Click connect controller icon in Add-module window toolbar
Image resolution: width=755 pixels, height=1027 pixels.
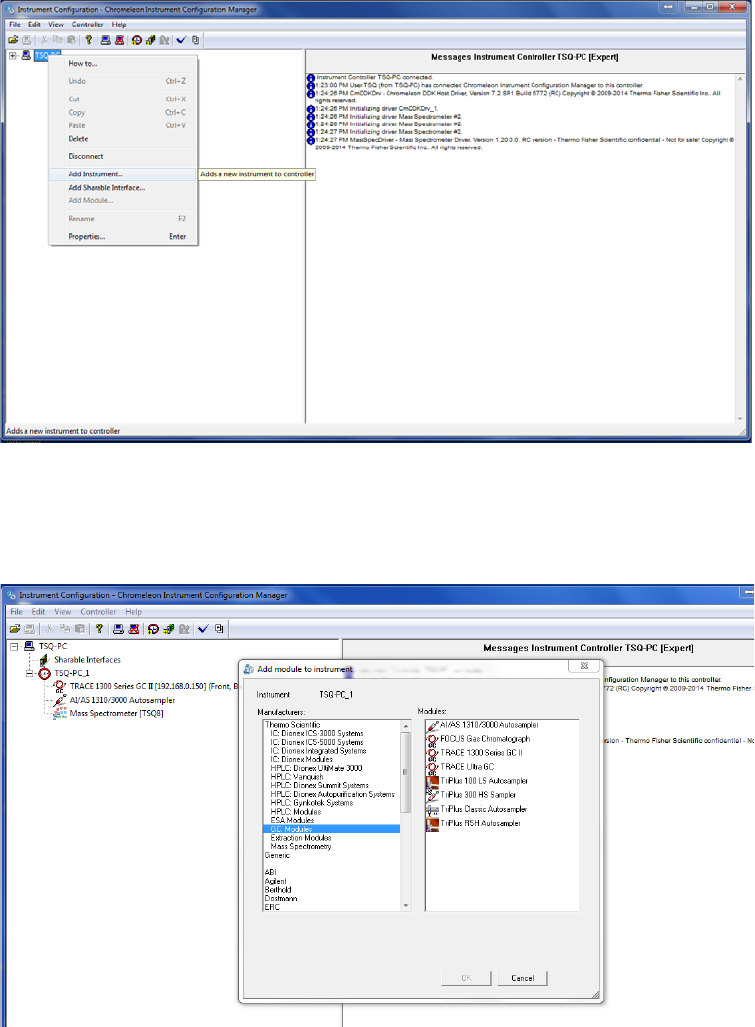[119, 629]
